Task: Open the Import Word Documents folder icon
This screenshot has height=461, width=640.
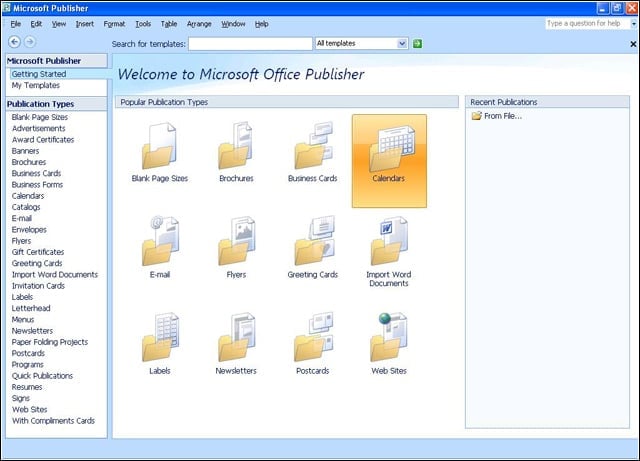Action: [x=389, y=241]
